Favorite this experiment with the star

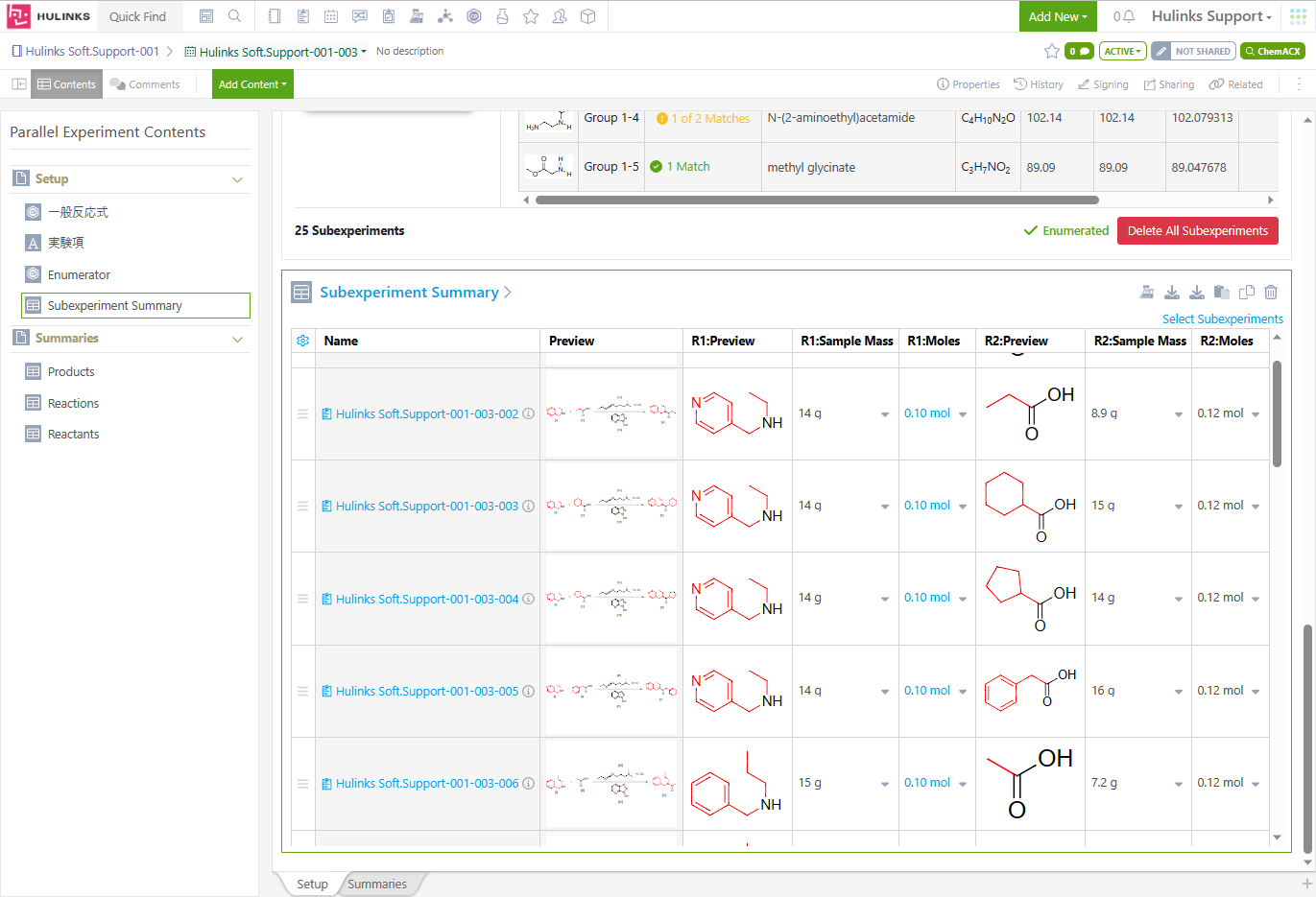1051,51
